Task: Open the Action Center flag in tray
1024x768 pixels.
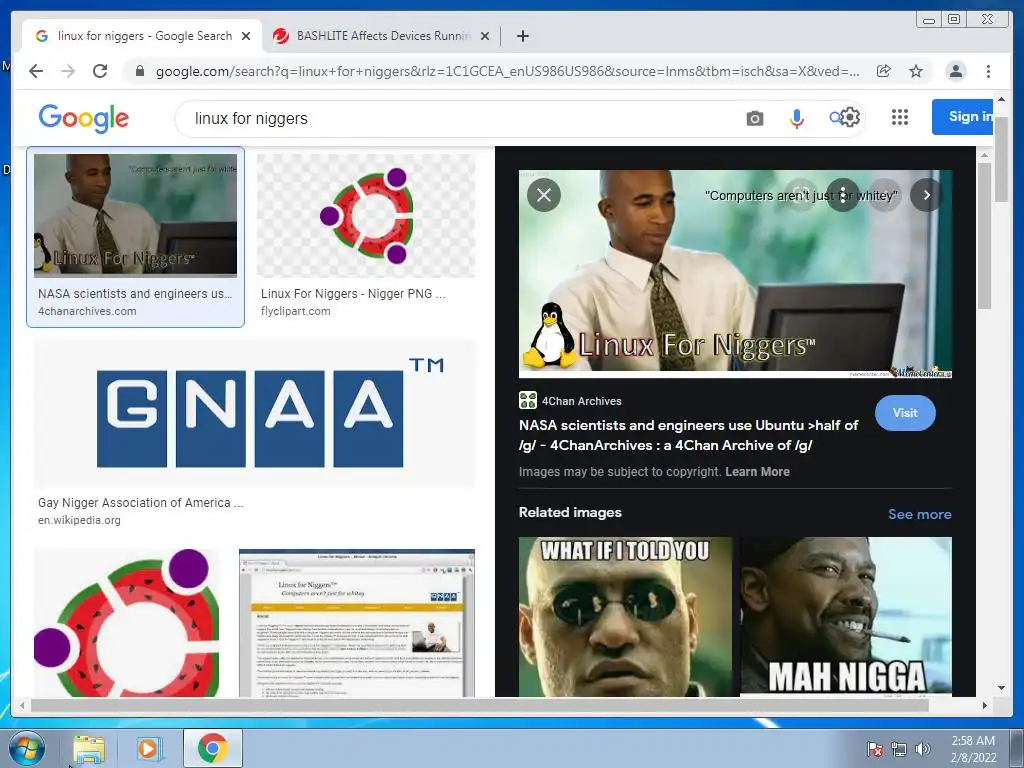Action: (874, 749)
